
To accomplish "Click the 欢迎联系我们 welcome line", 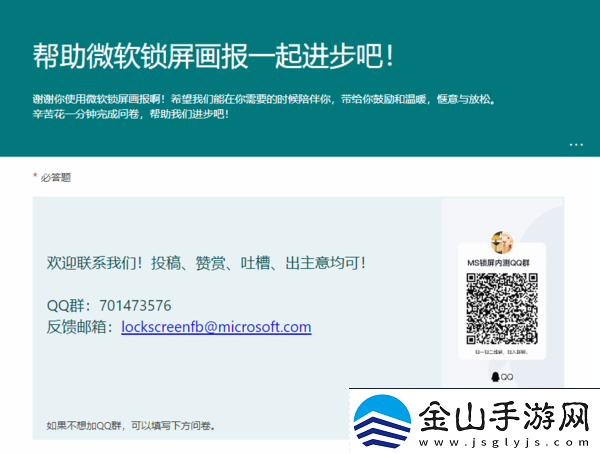I will coord(206,263).
